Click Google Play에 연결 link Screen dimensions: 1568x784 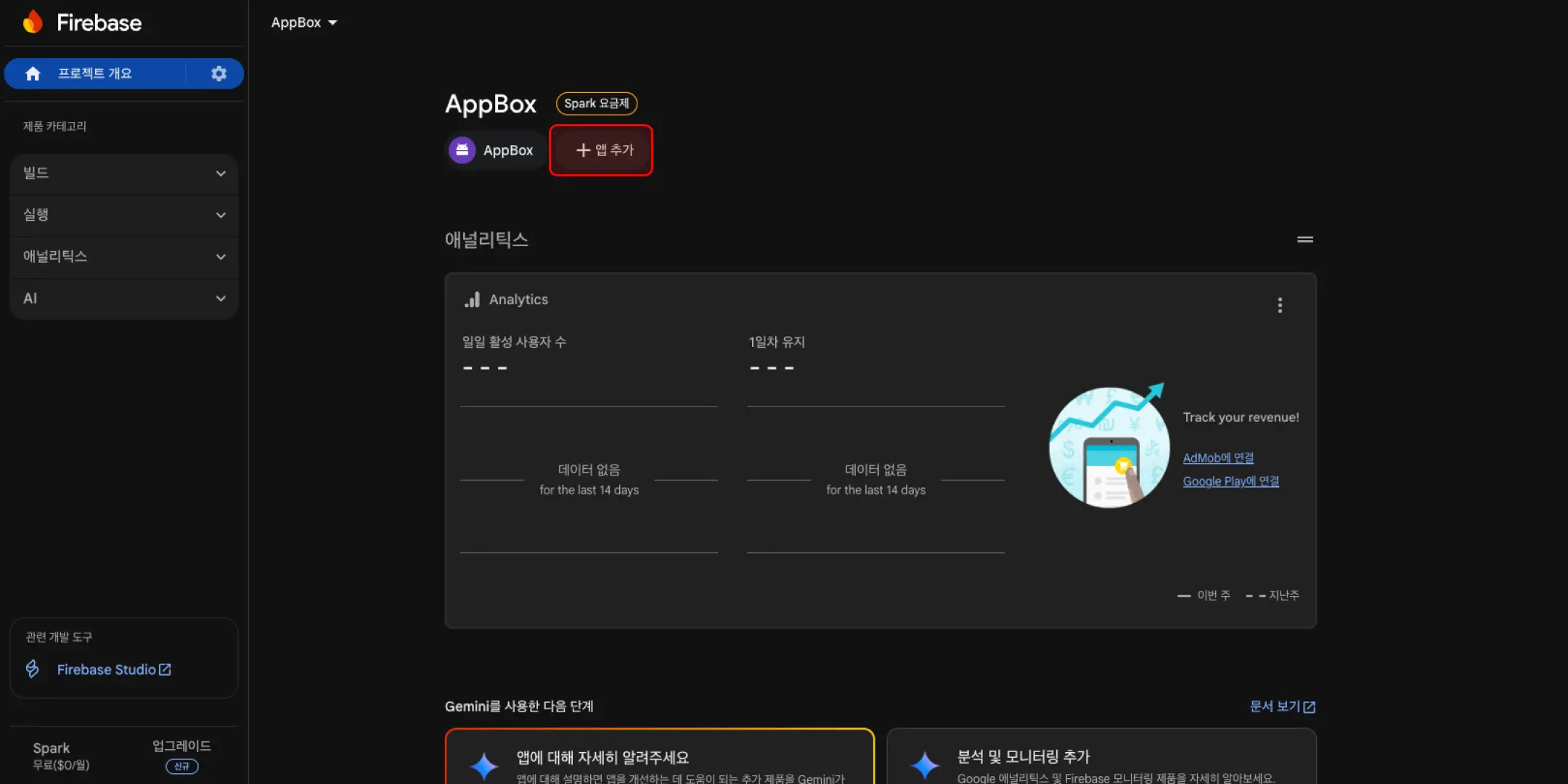coord(1231,481)
